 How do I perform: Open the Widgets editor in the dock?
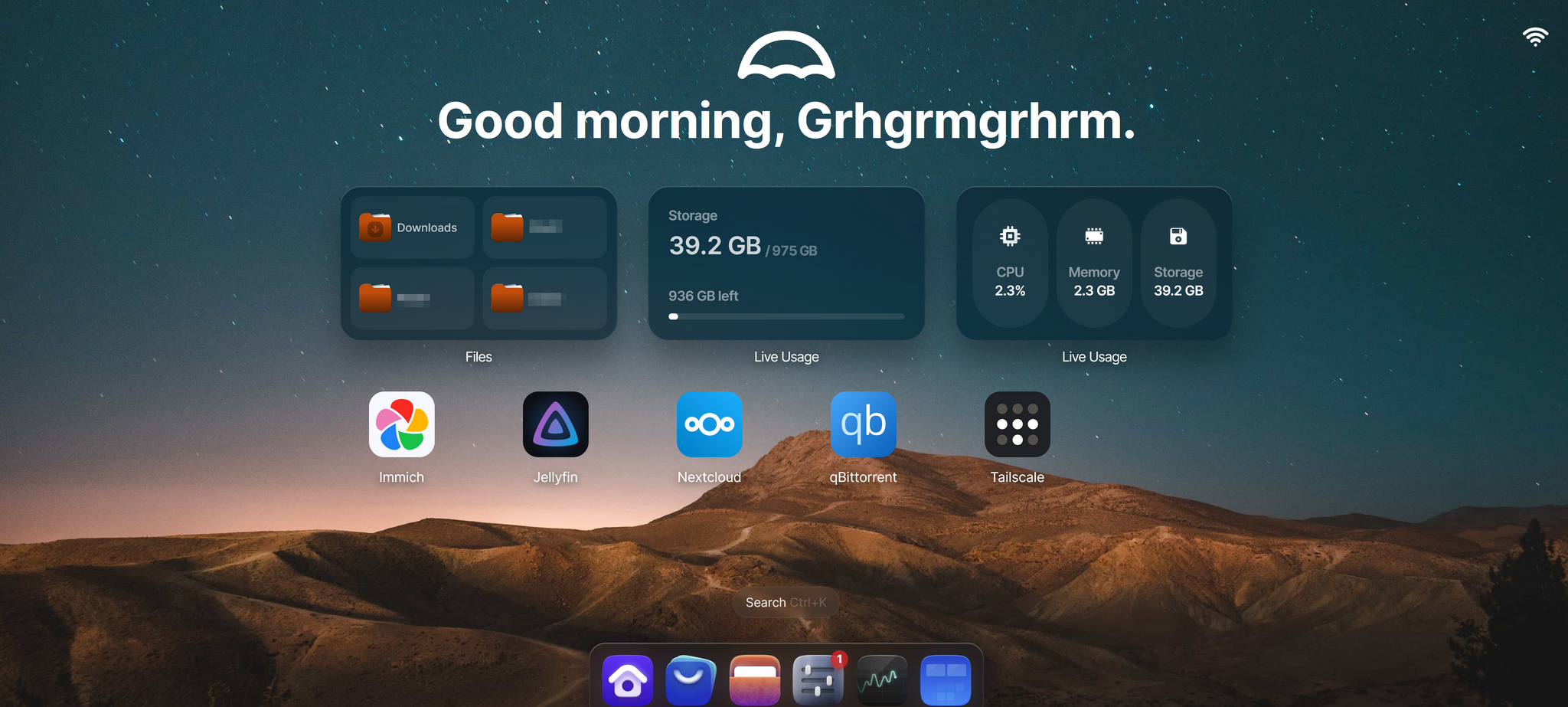point(946,680)
